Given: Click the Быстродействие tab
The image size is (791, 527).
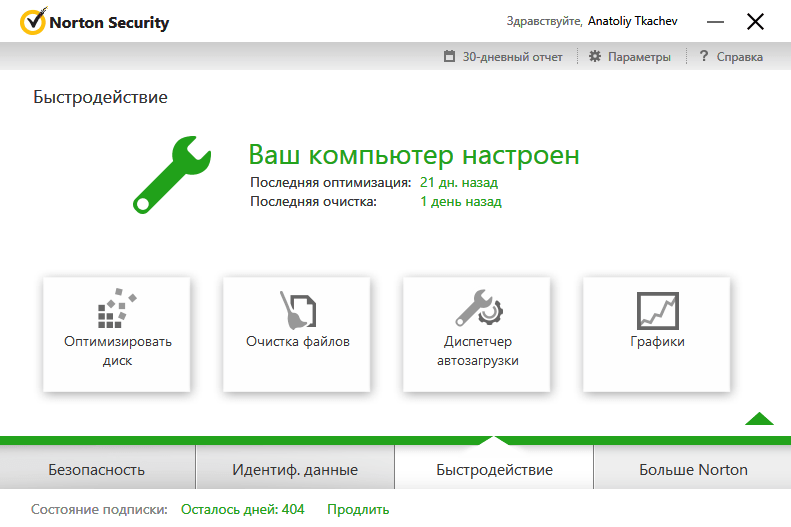Looking at the screenshot, I should (494, 469).
